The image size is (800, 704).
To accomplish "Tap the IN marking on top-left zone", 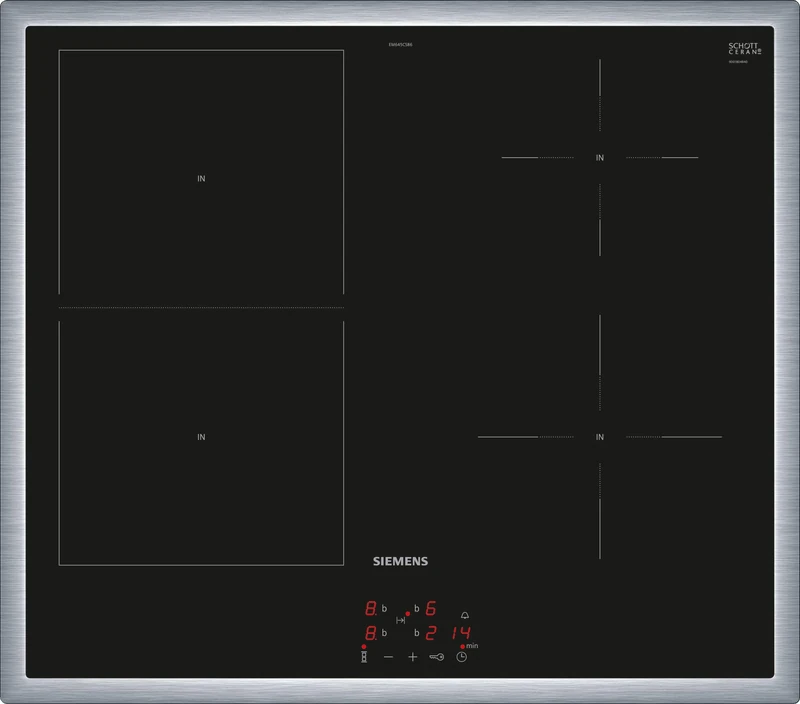I will coord(199,178).
